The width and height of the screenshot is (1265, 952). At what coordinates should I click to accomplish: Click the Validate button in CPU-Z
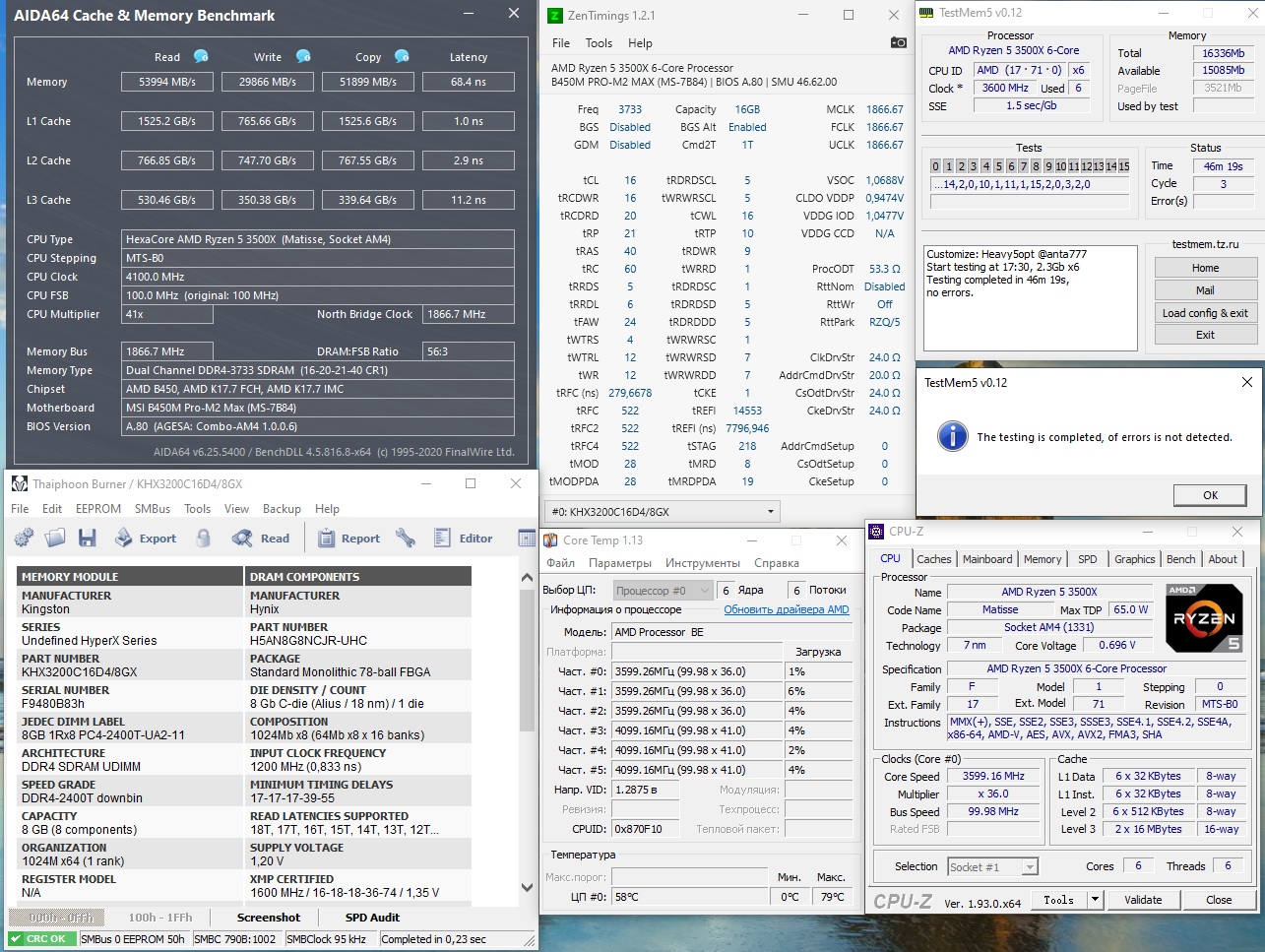click(x=1142, y=900)
